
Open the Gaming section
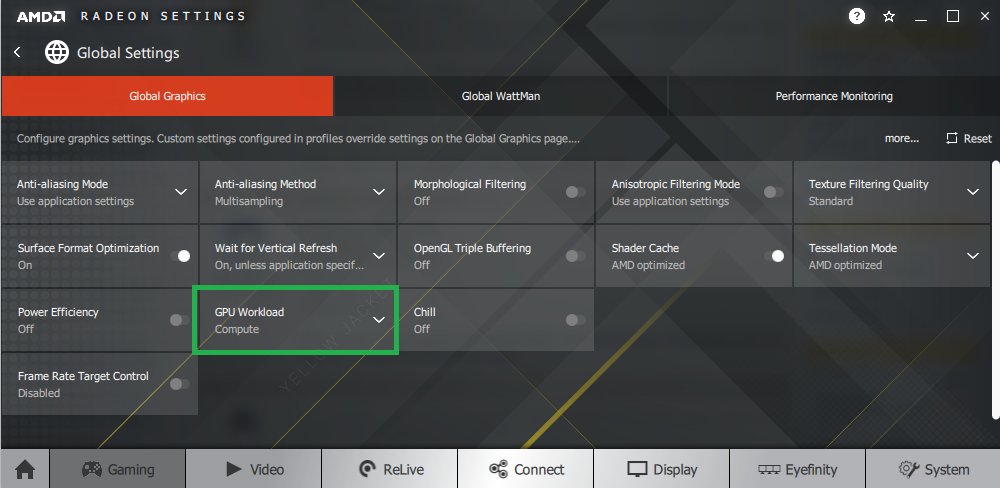point(118,470)
